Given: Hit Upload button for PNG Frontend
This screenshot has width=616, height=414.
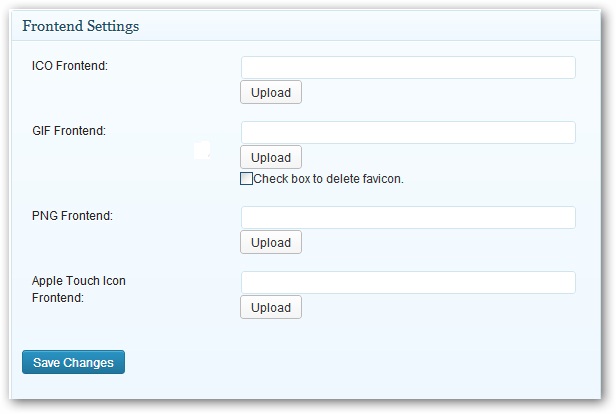Looking at the screenshot, I should pos(270,243).
